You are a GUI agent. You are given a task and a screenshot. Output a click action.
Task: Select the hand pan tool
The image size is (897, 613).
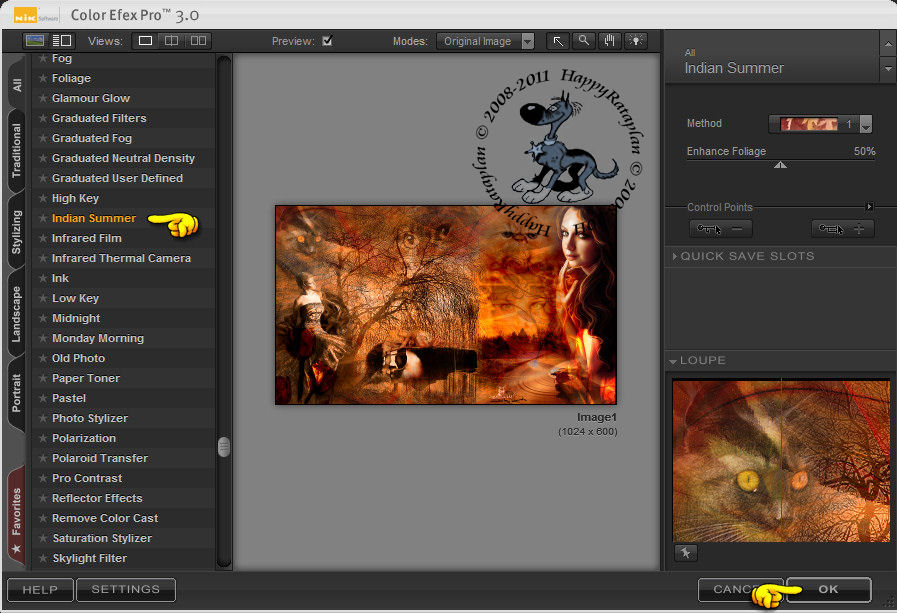(x=610, y=41)
